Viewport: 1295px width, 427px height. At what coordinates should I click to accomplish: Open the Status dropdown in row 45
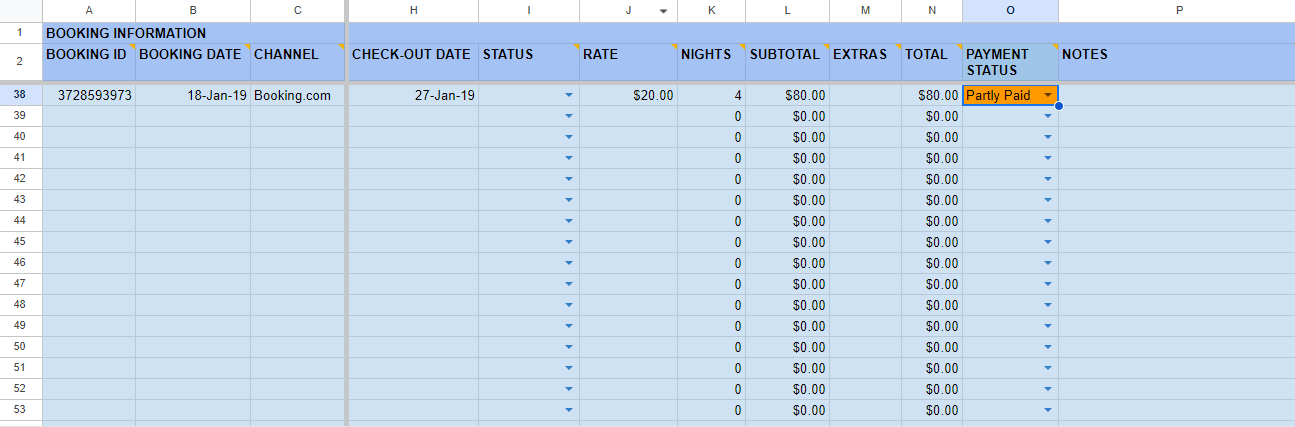point(569,242)
